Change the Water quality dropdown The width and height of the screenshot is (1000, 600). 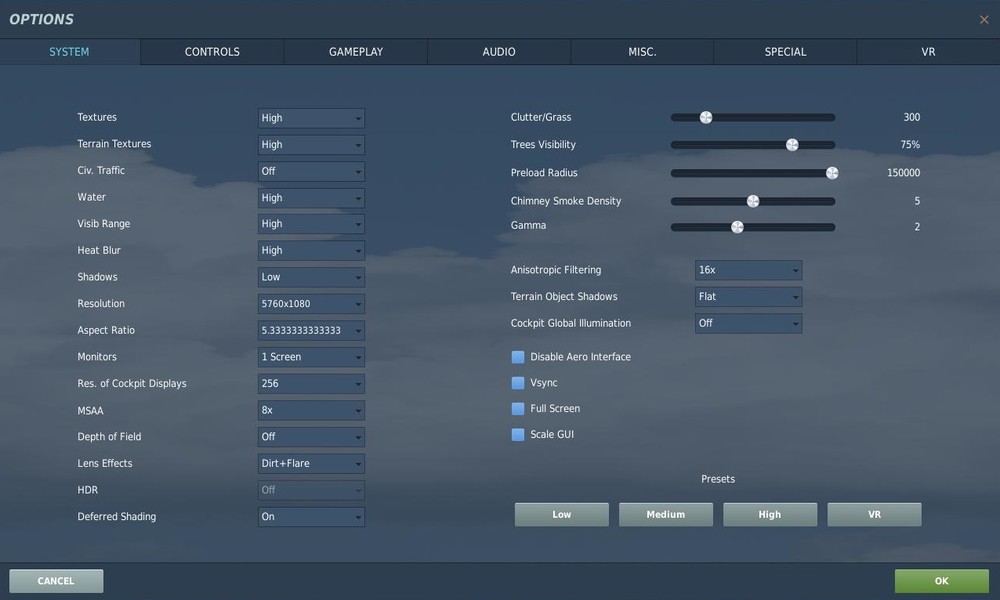click(311, 198)
